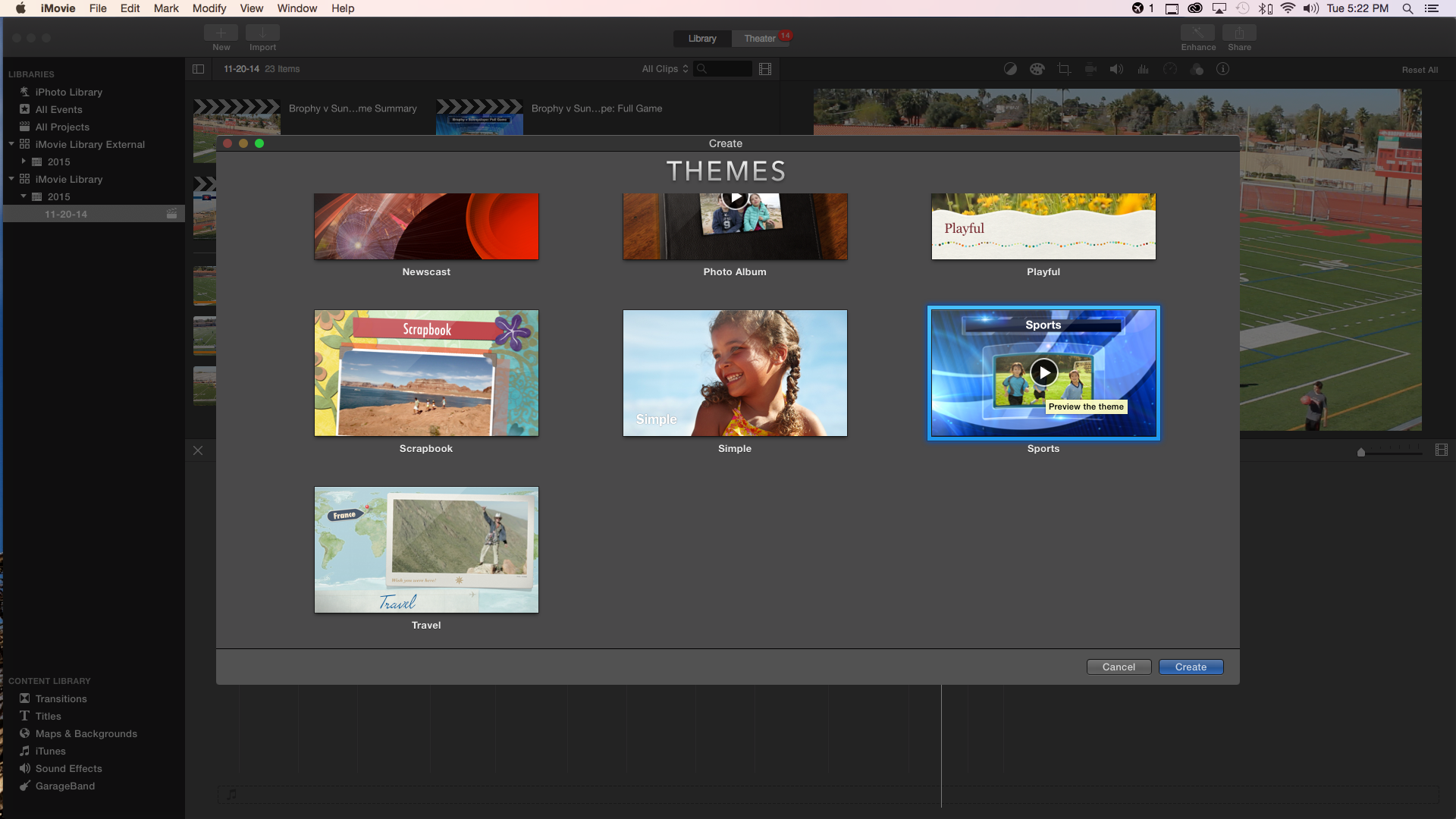
Task: Choose the Newscast theme thumbnail
Action: coord(426,227)
